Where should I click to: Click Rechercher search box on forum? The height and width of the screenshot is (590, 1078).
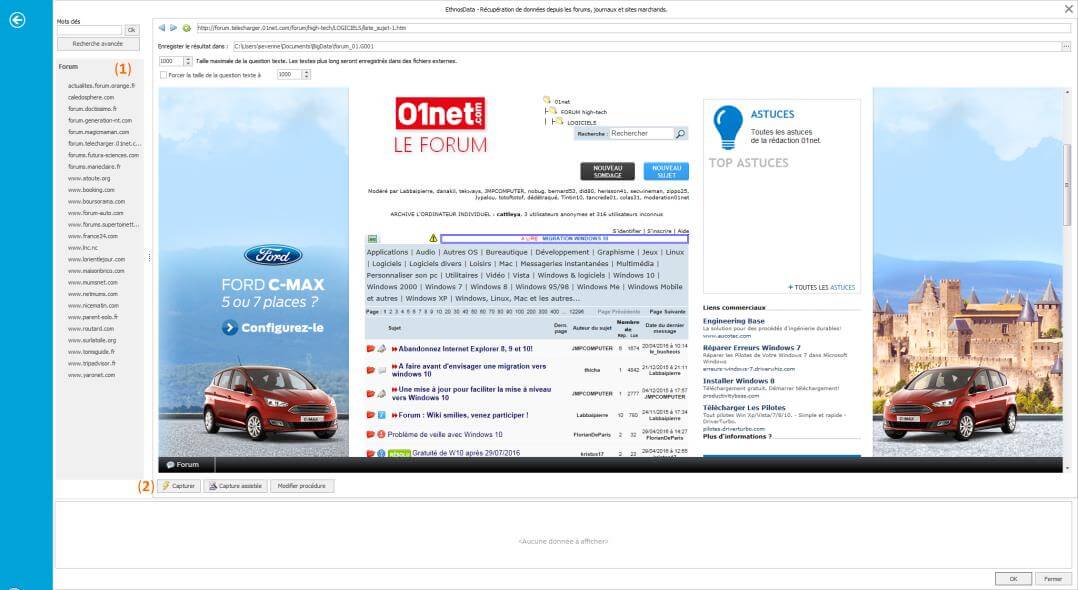[x=641, y=133]
